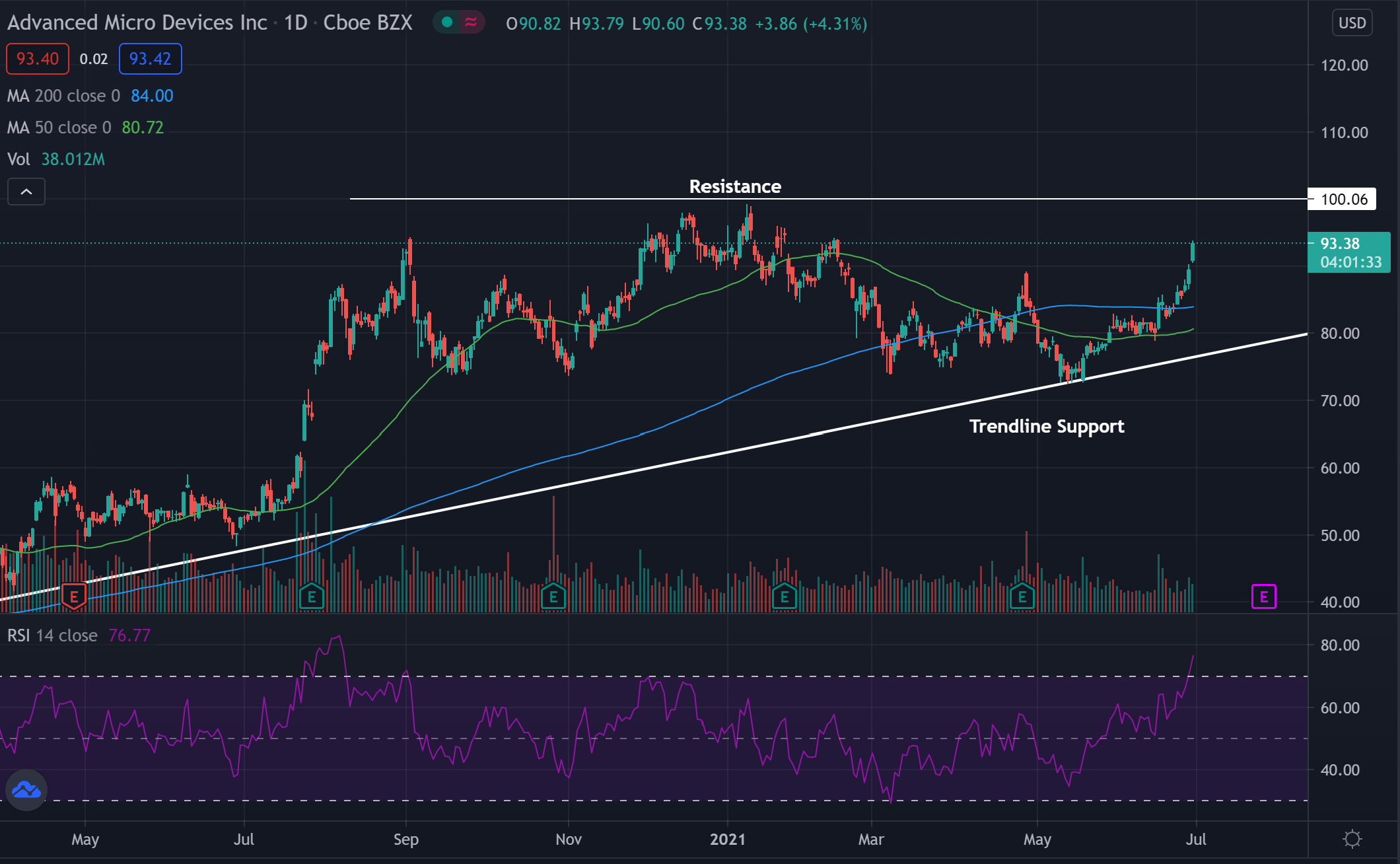Click the blue buy price 93.42 button
The height and width of the screenshot is (864, 1400).
(150, 59)
